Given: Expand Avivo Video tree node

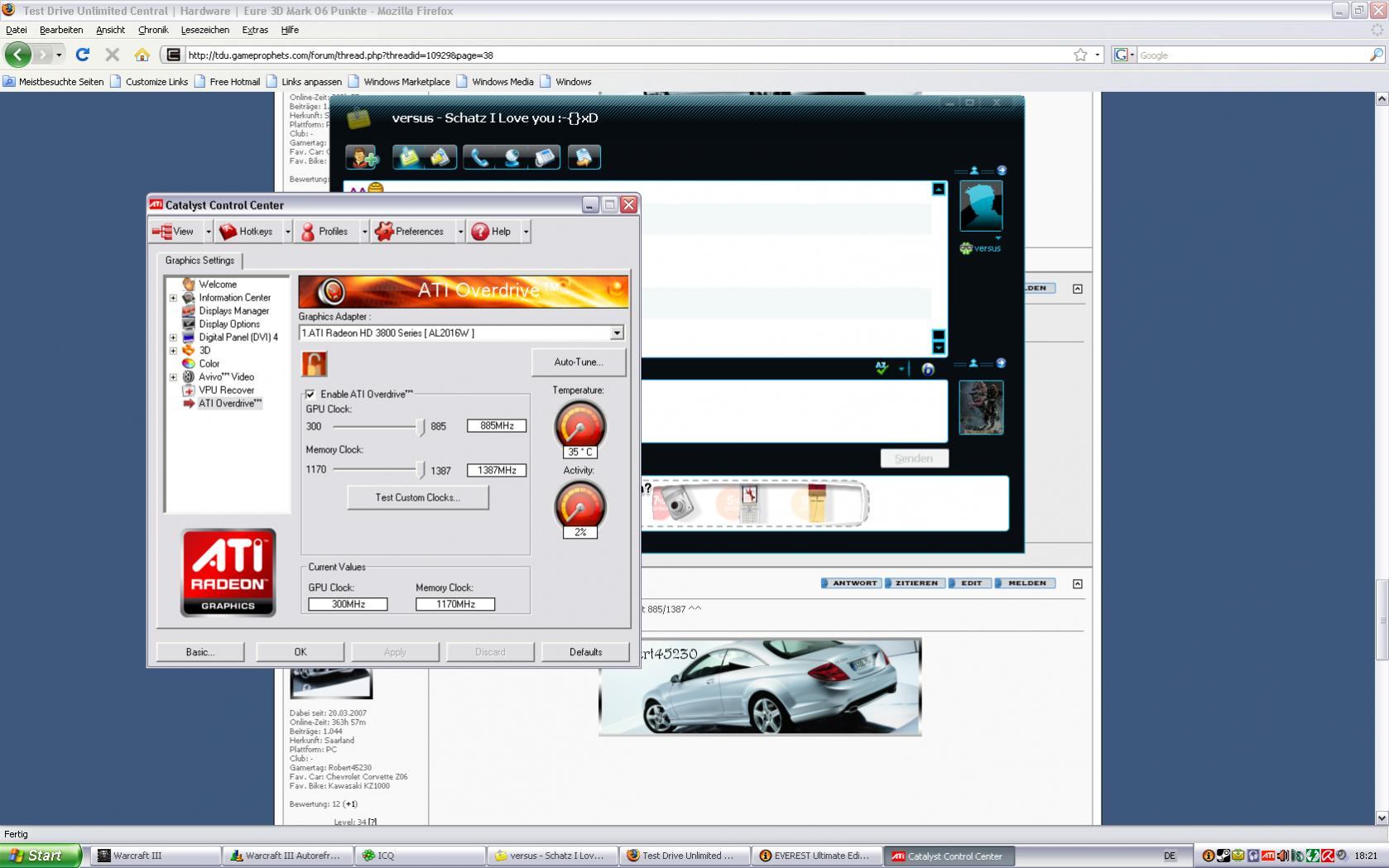Looking at the screenshot, I should (x=173, y=377).
